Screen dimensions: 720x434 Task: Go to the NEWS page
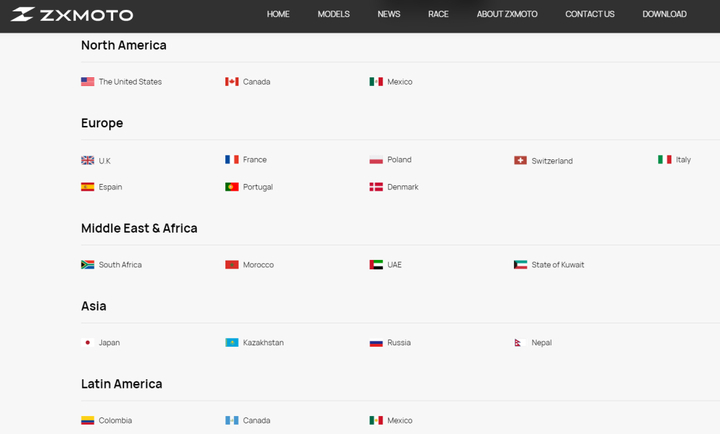tap(388, 14)
